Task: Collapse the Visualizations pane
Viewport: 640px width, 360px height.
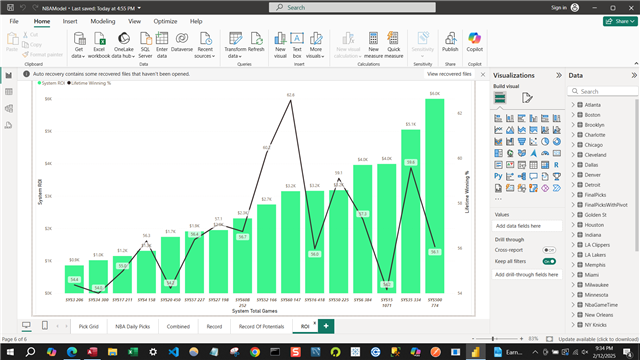Action: point(559,75)
